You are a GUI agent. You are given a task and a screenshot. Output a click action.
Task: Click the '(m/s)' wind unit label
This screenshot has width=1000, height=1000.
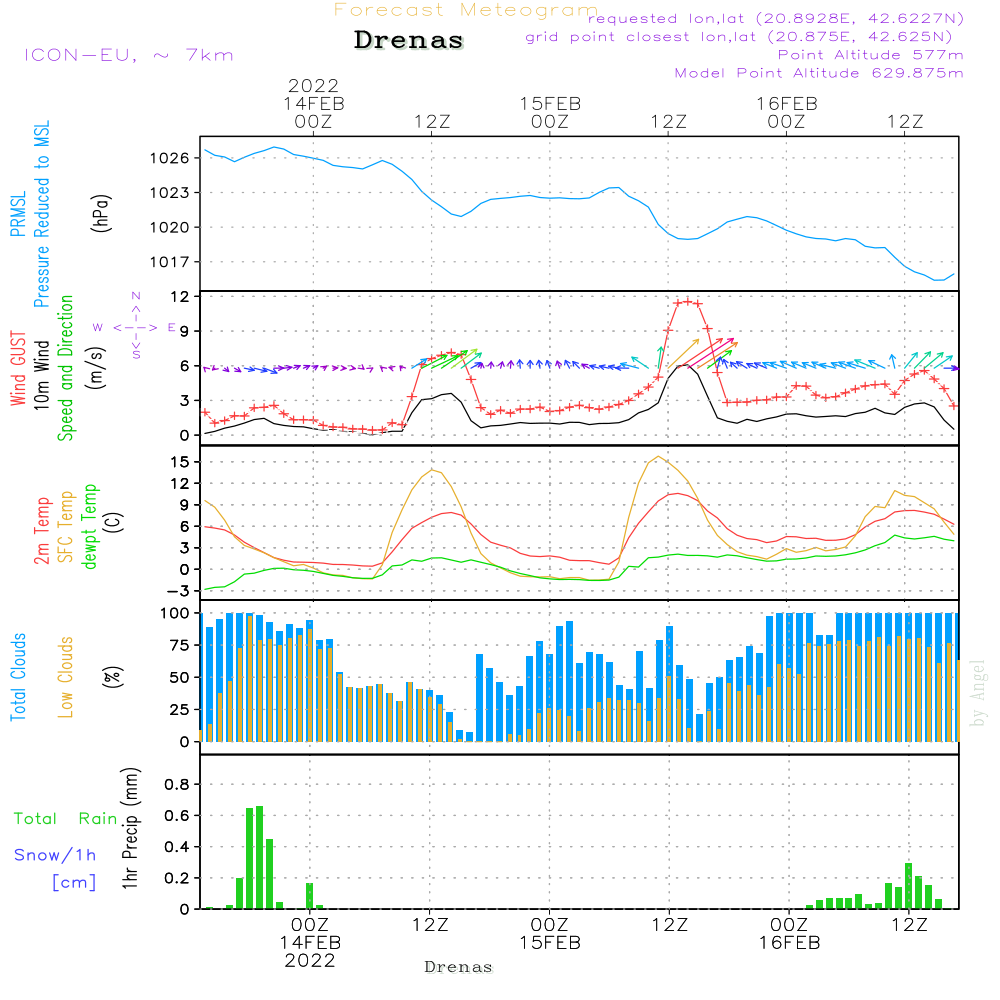96,368
